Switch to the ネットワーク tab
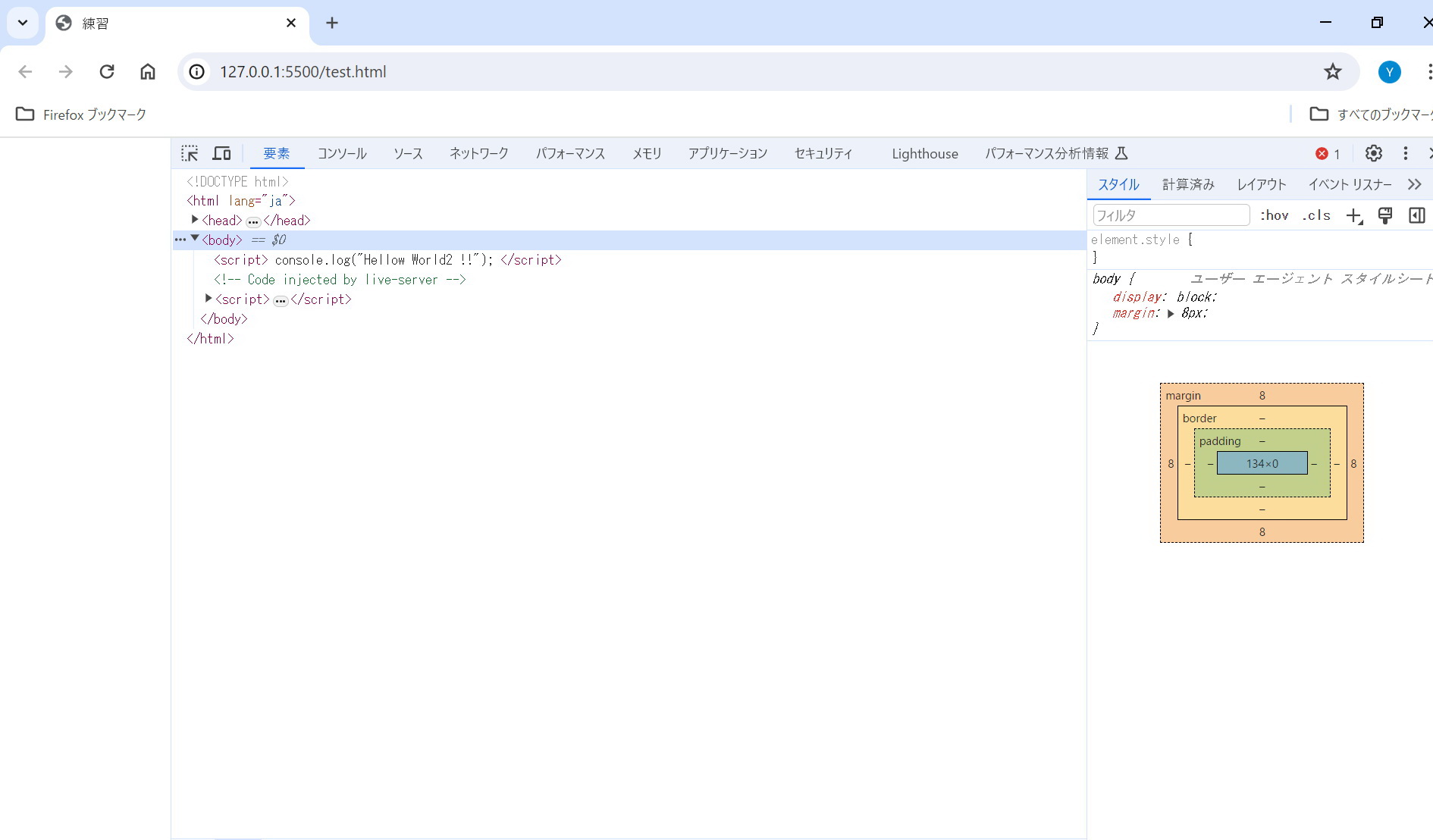Viewport: 1433px width, 840px height. [x=479, y=154]
